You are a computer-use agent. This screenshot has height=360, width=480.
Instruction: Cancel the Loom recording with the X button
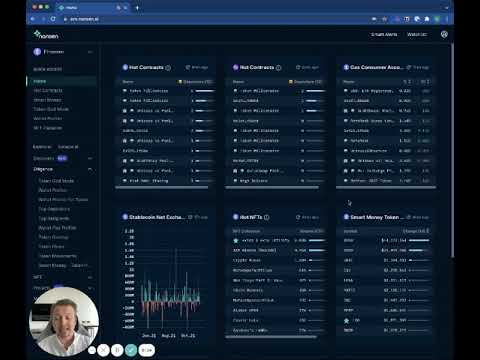click(x=103, y=350)
